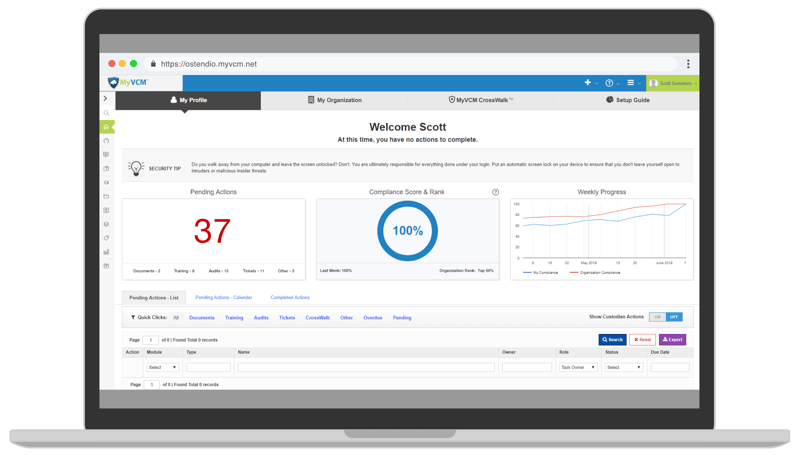Screen dimensions: 800x455
Task: Filter by Other quick click
Action: (x=346, y=318)
